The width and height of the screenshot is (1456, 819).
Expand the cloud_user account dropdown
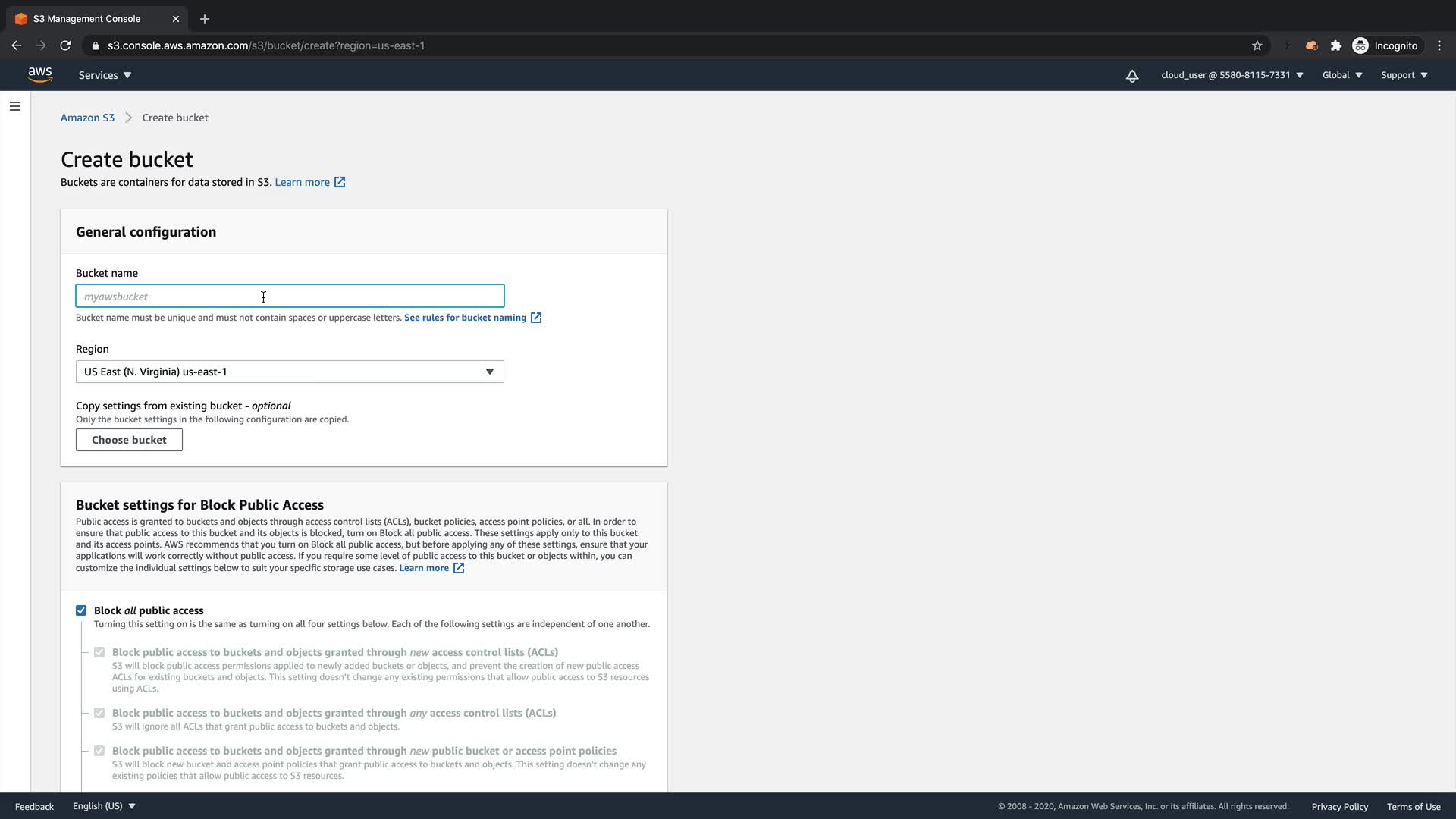coord(1232,75)
